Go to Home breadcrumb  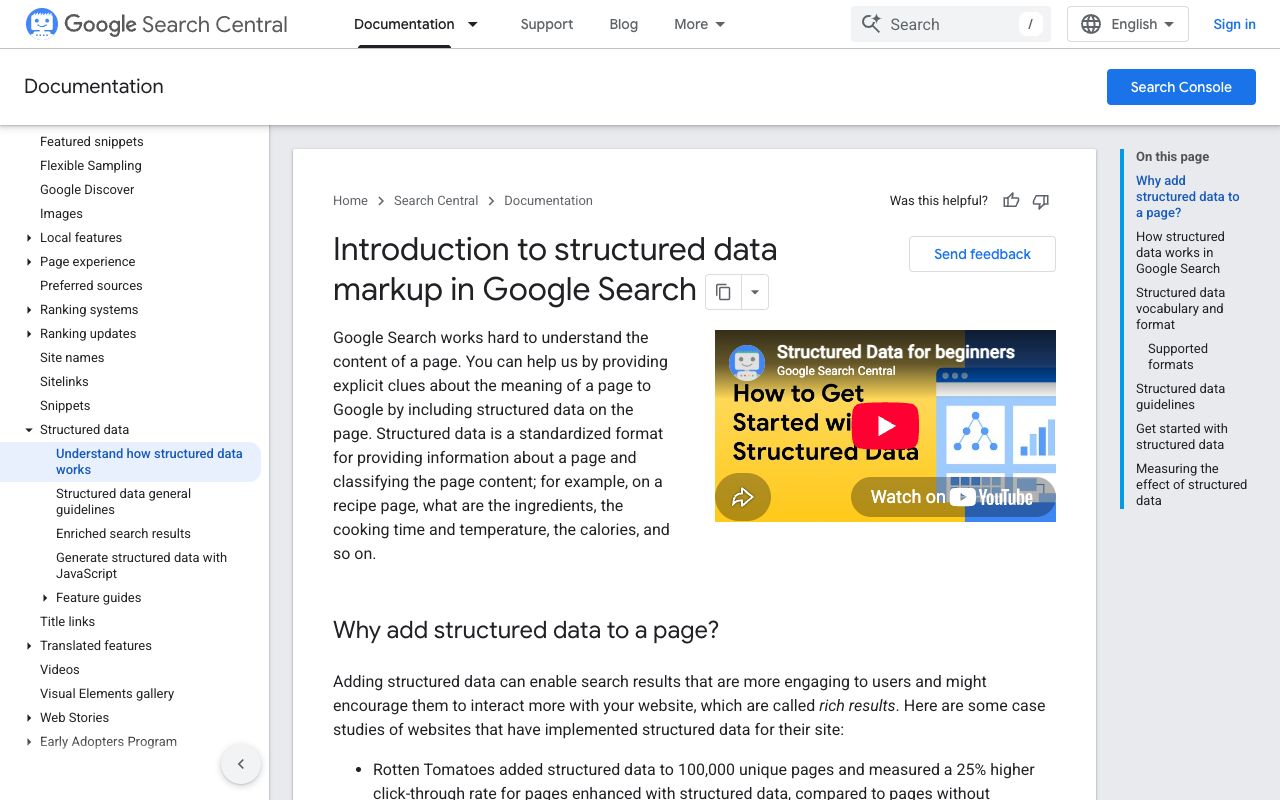[350, 201]
